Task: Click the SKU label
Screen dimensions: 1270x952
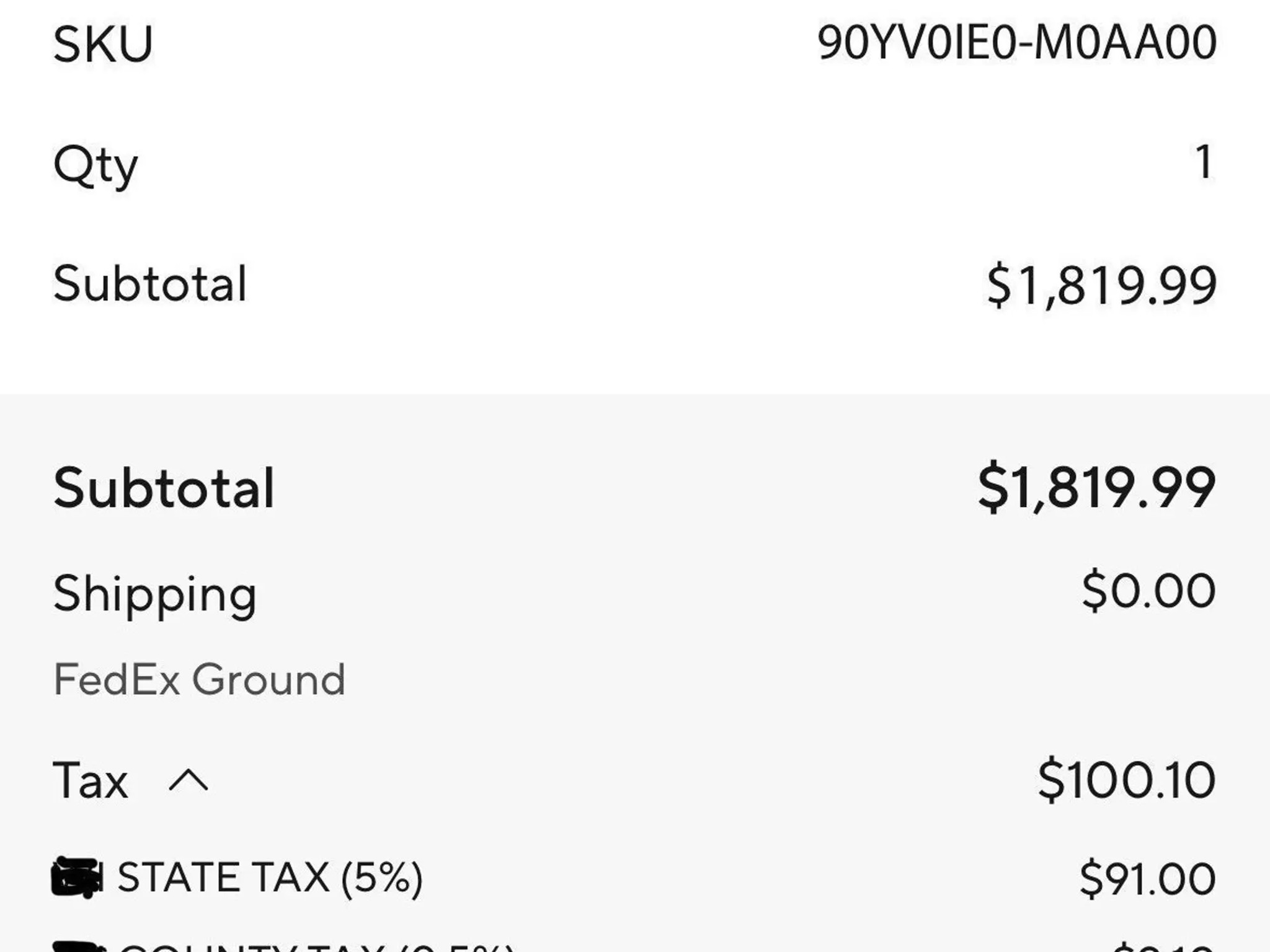Action: pos(103,44)
